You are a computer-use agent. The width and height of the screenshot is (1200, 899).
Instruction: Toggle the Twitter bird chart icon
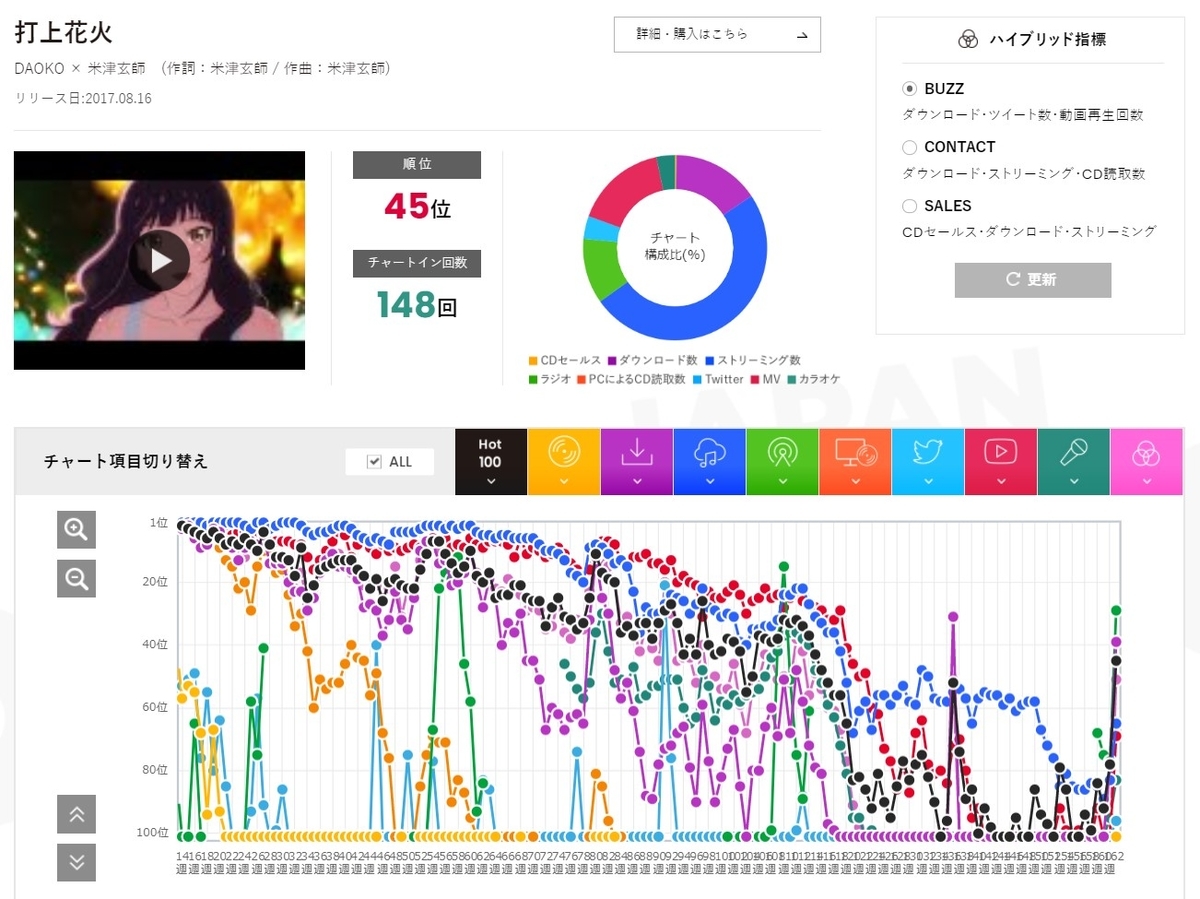[928, 462]
